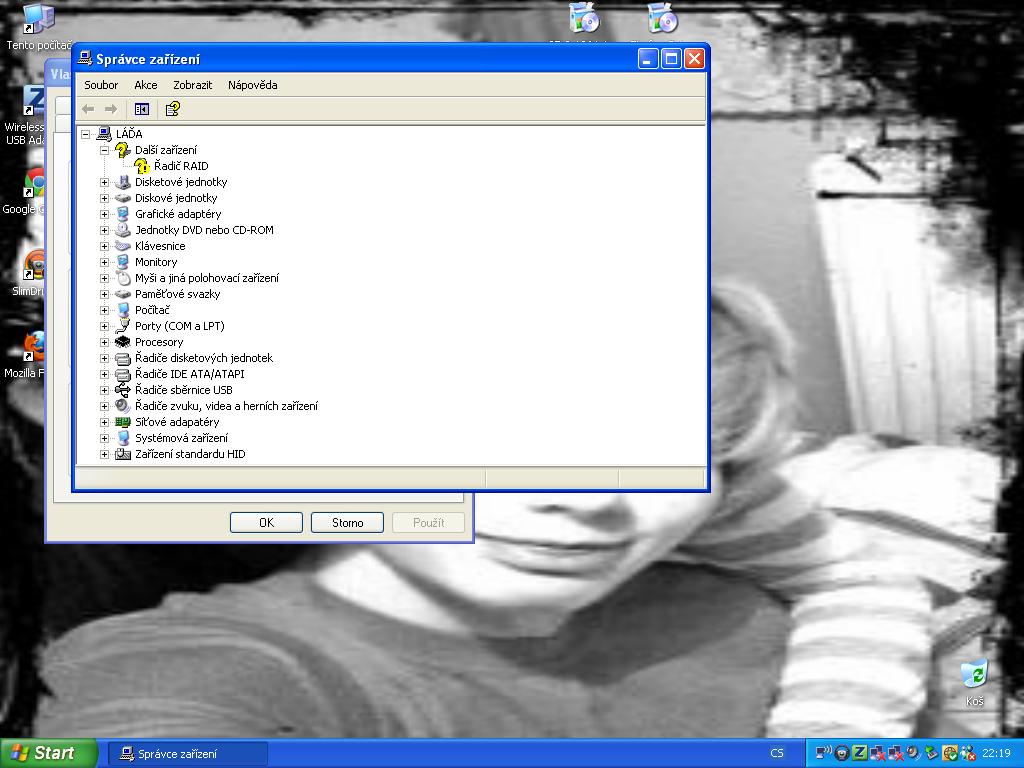The width and height of the screenshot is (1024, 768).
Task: Click the Properties/help toolbar icon with question mark
Action: tap(172, 109)
